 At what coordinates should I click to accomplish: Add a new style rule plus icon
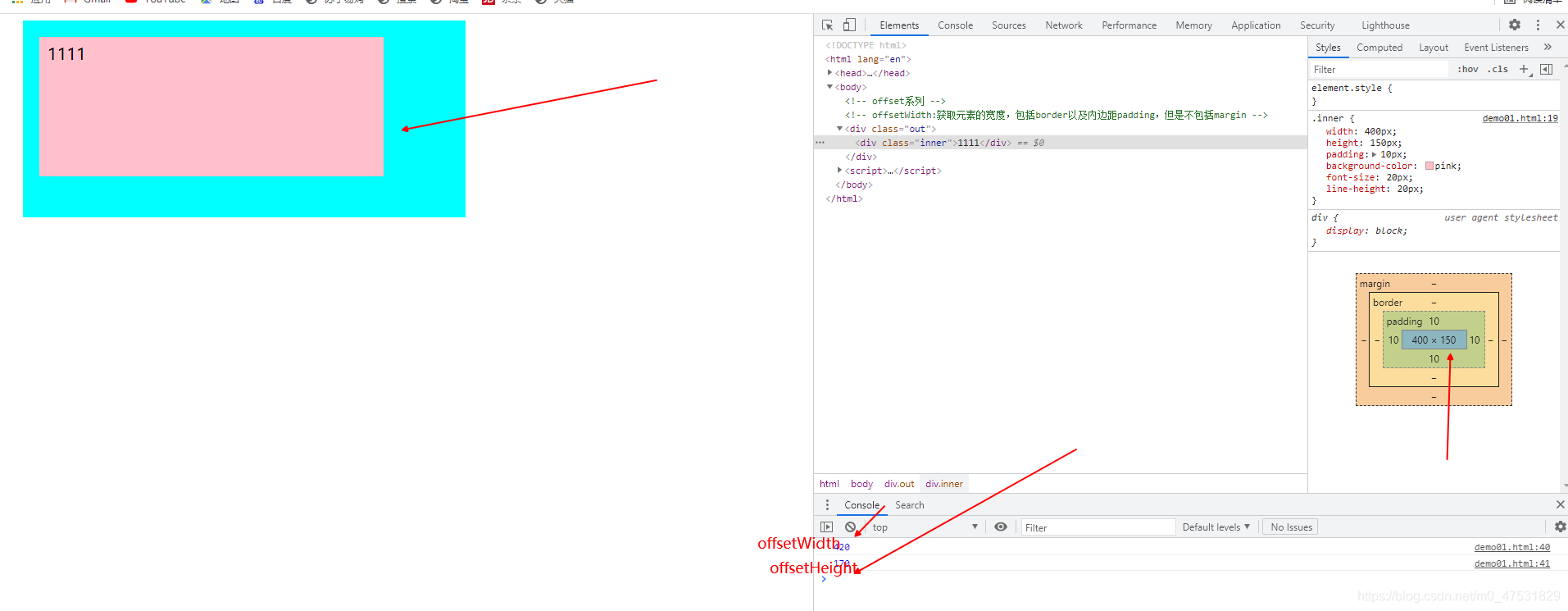click(1525, 70)
